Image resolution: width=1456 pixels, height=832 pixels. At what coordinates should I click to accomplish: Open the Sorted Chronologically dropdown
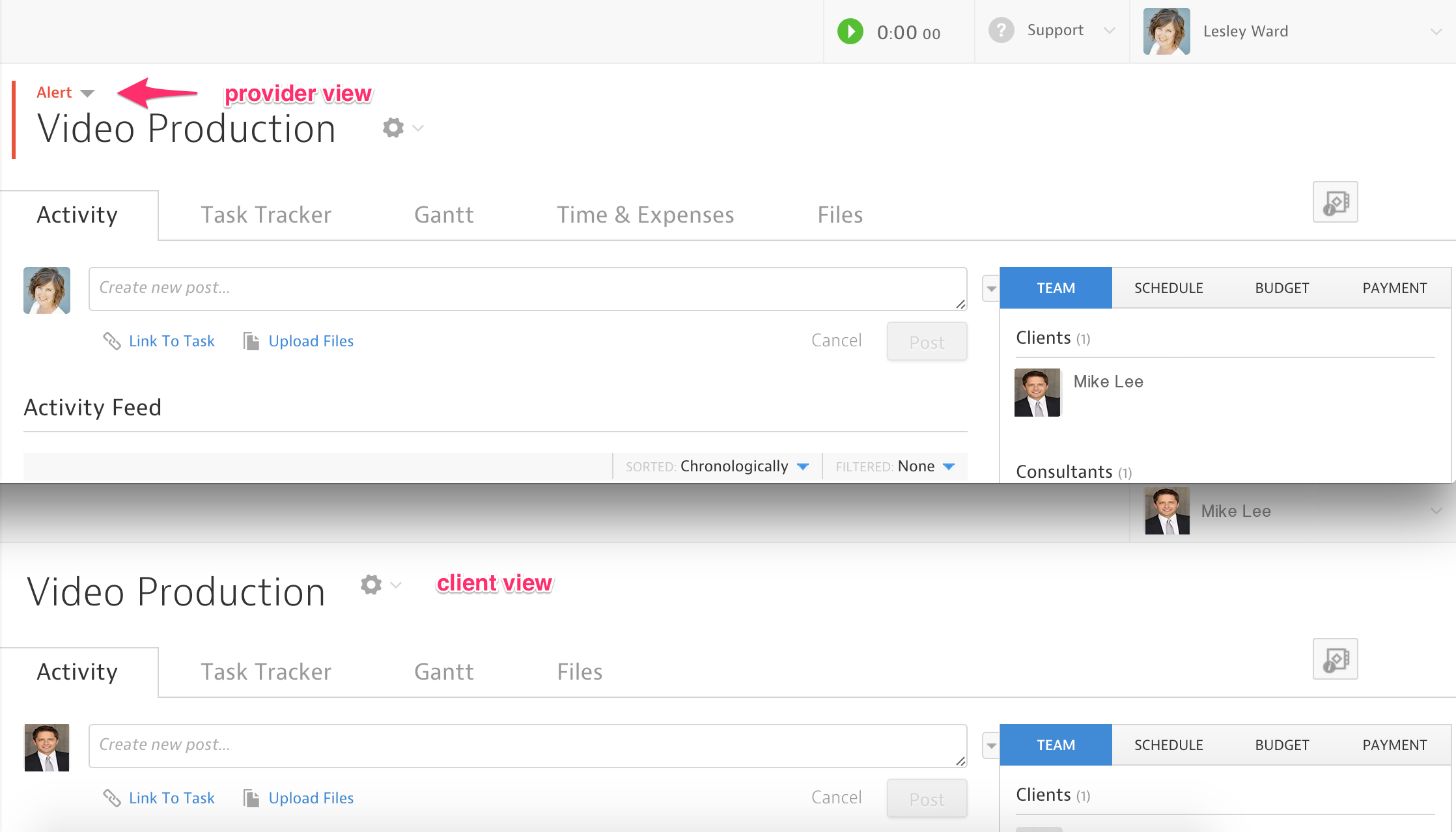click(x=735, y=466)
